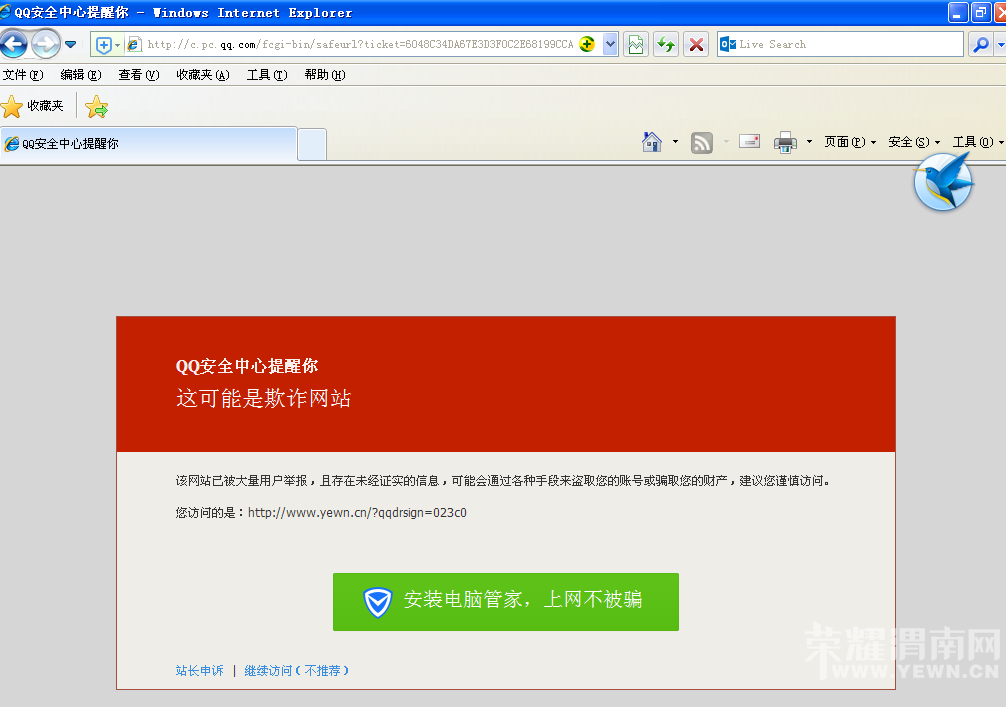Click the Refresh page icon
Viewport: 1006px width, 707px height.
pos(666,44)
